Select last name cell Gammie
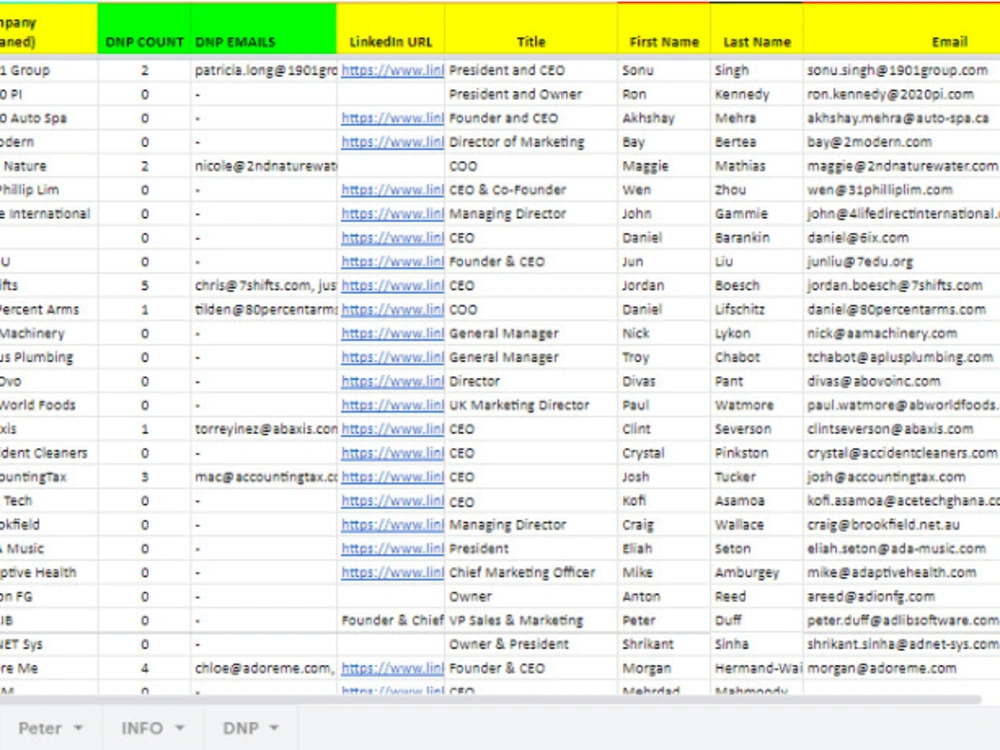 pyautogui.click(x=756, y=214)
